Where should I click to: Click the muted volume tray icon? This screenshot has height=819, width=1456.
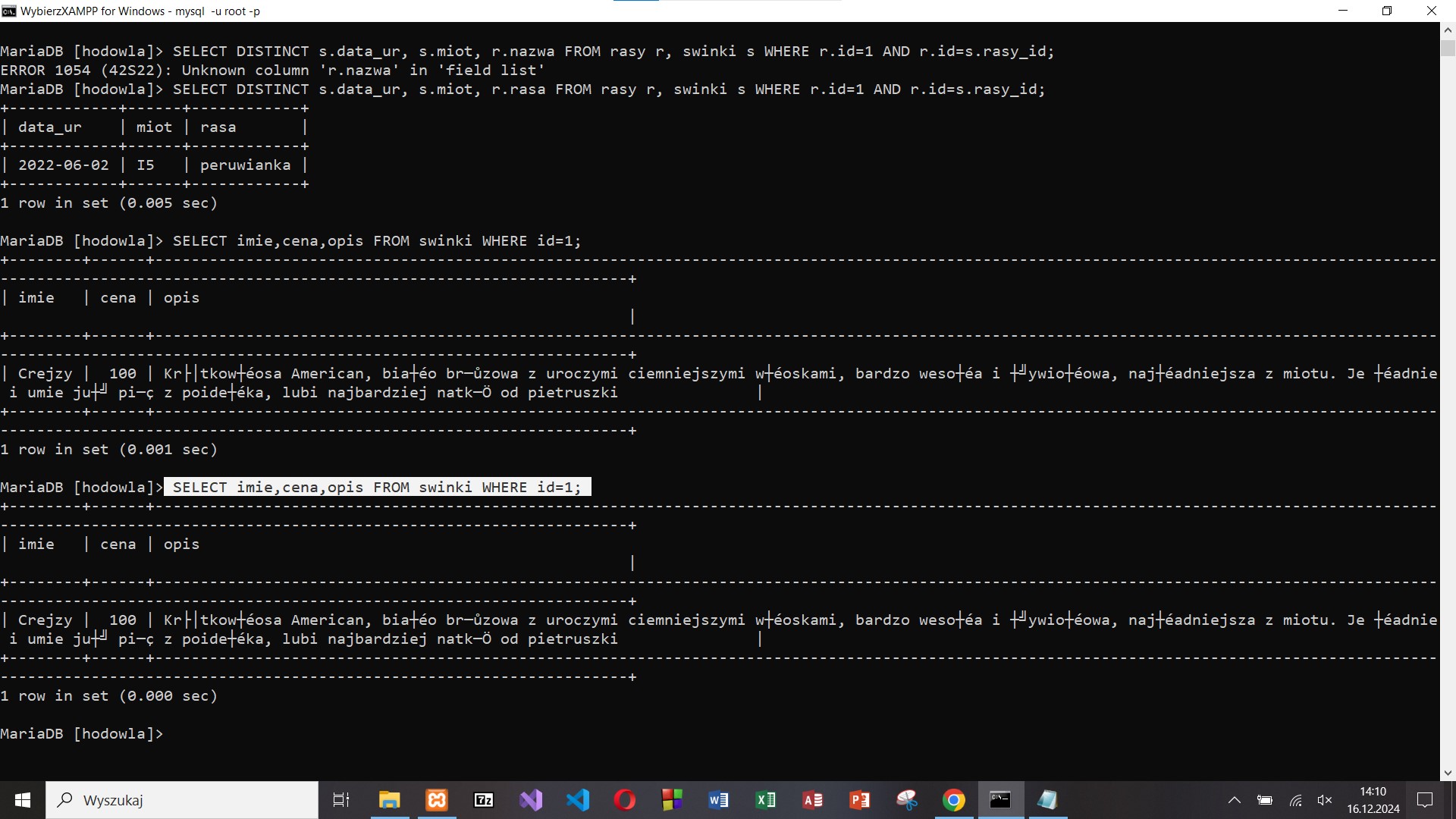point(1325,800)
